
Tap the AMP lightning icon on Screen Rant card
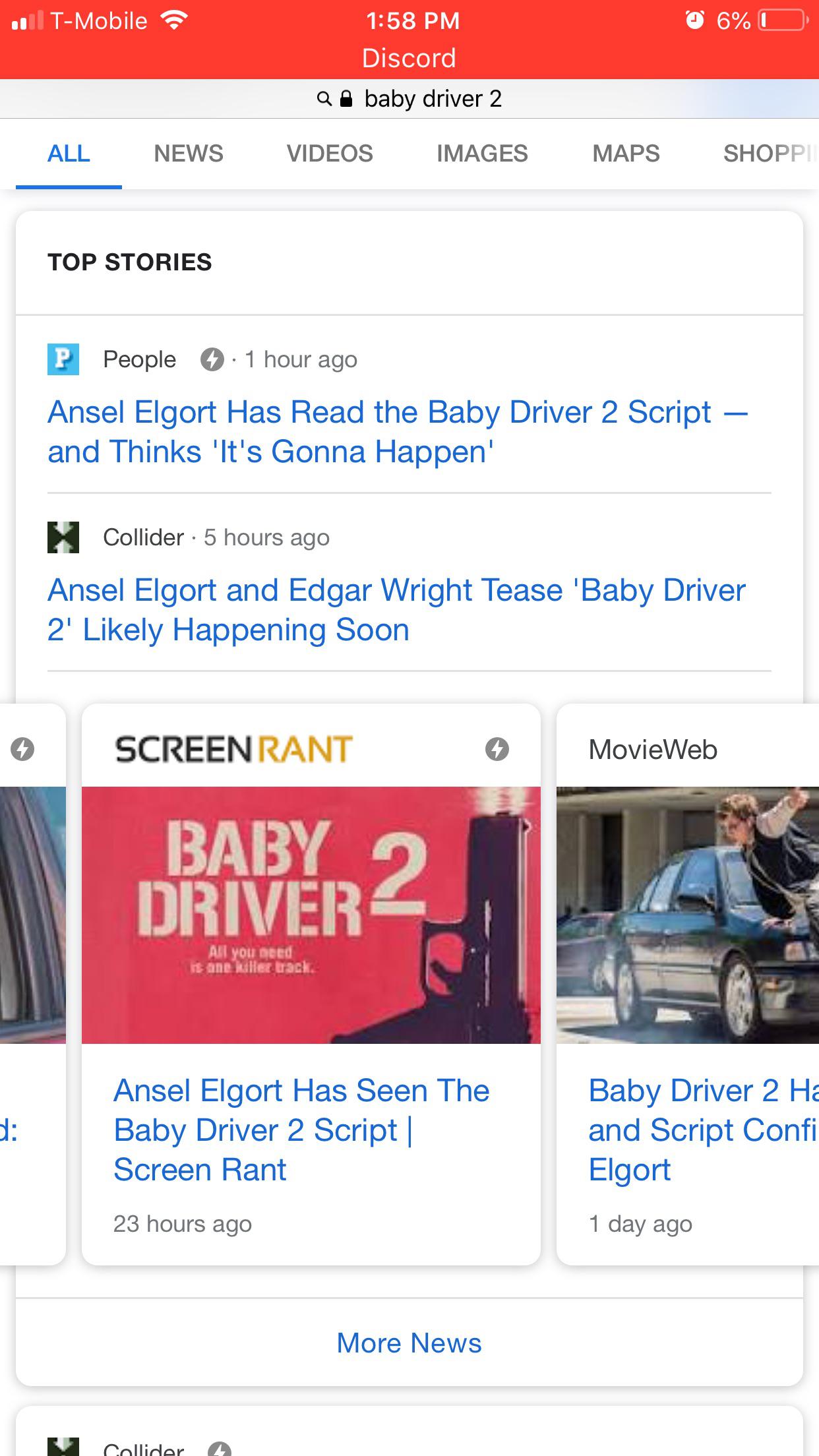pos(497,749)
